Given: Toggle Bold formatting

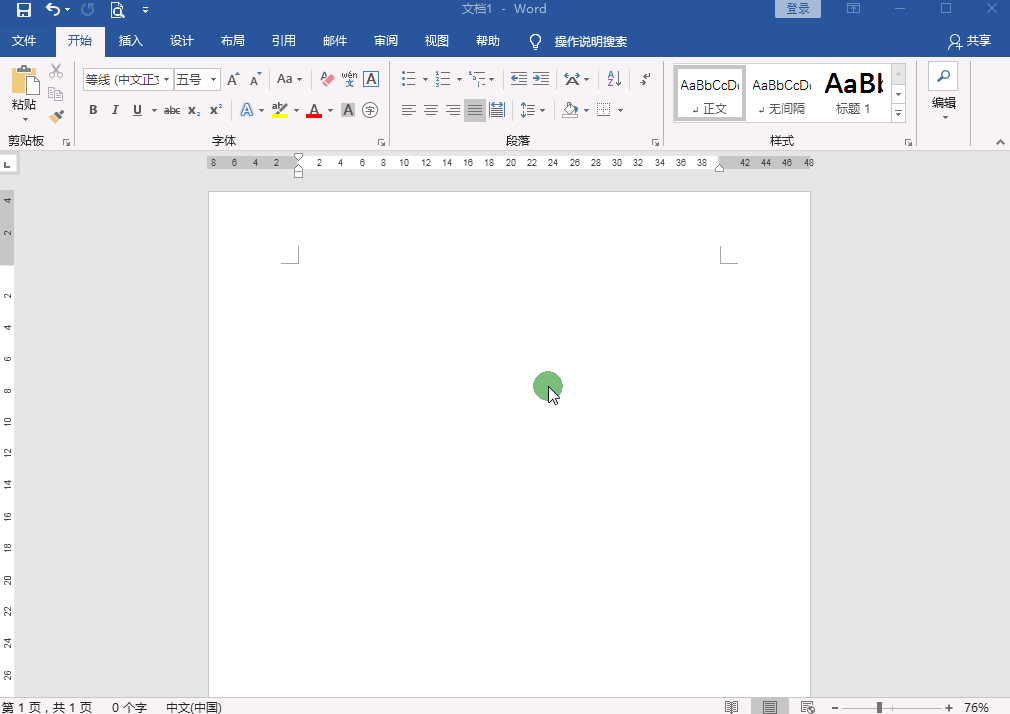Looking at the screenshot, I should 93,110.
